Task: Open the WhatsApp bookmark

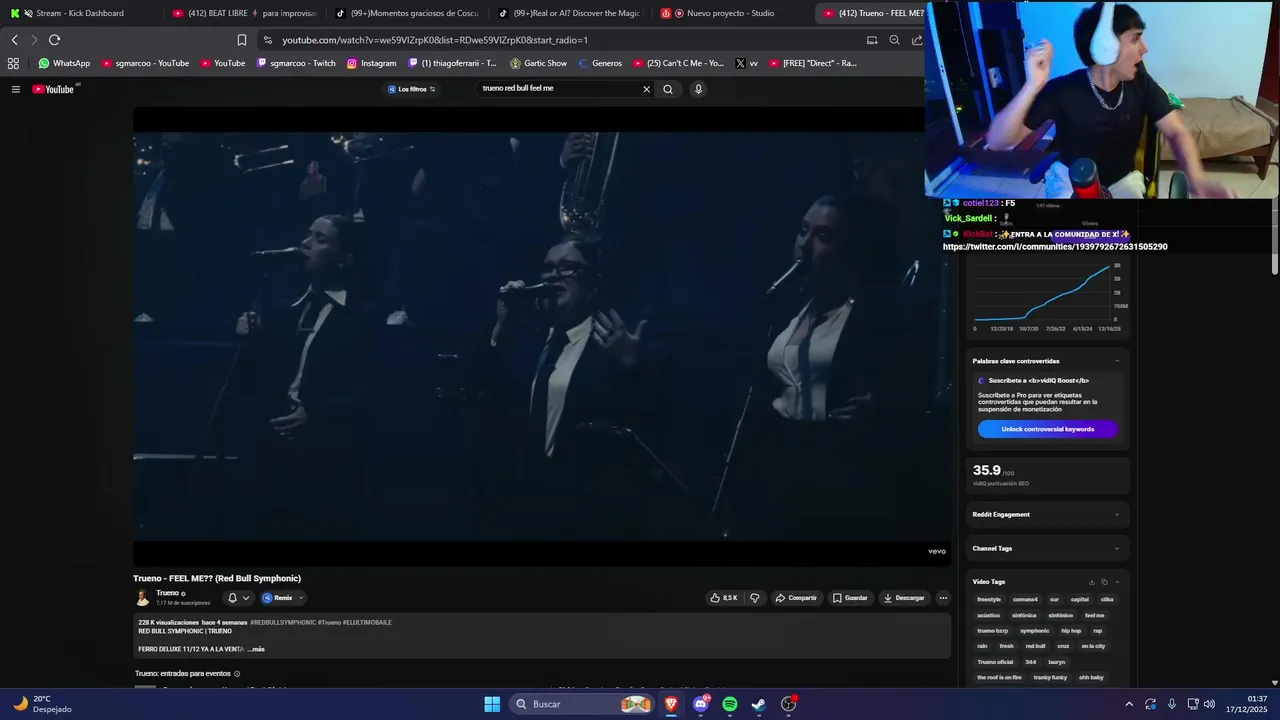Action: (64, 63)
